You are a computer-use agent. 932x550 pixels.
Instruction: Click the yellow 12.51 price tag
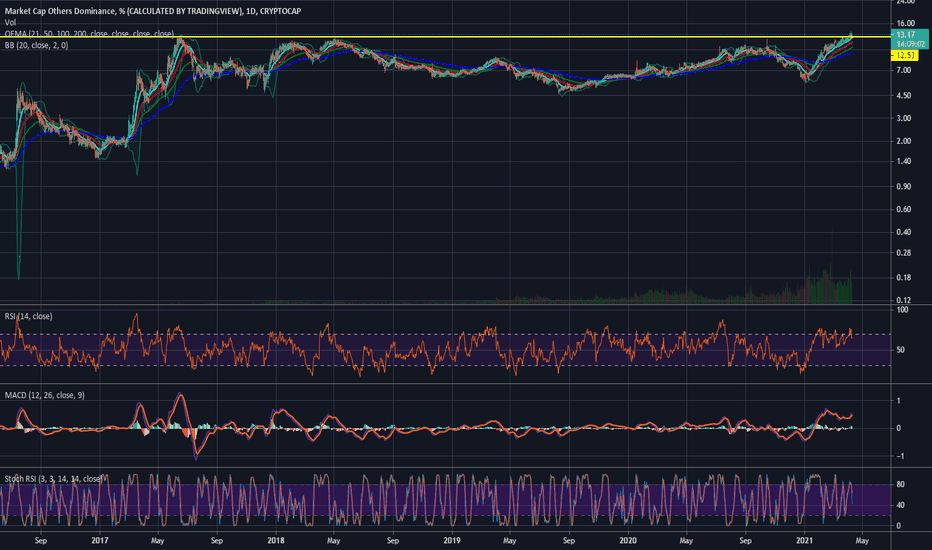tap(905, 55)
